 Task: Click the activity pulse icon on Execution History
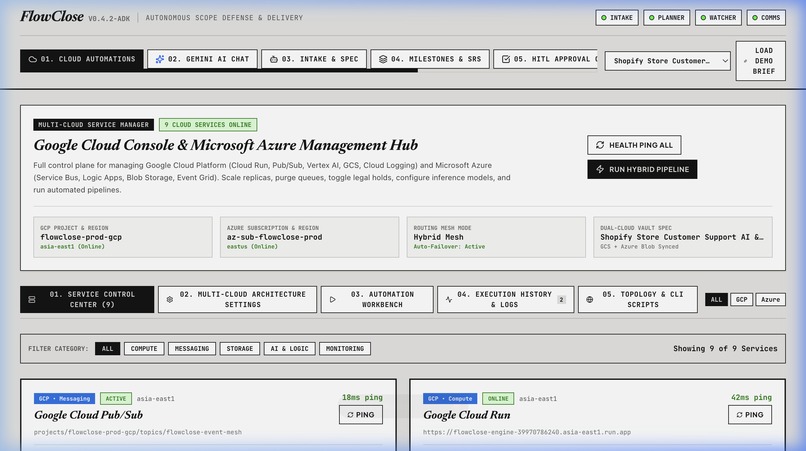click(449, 299)
